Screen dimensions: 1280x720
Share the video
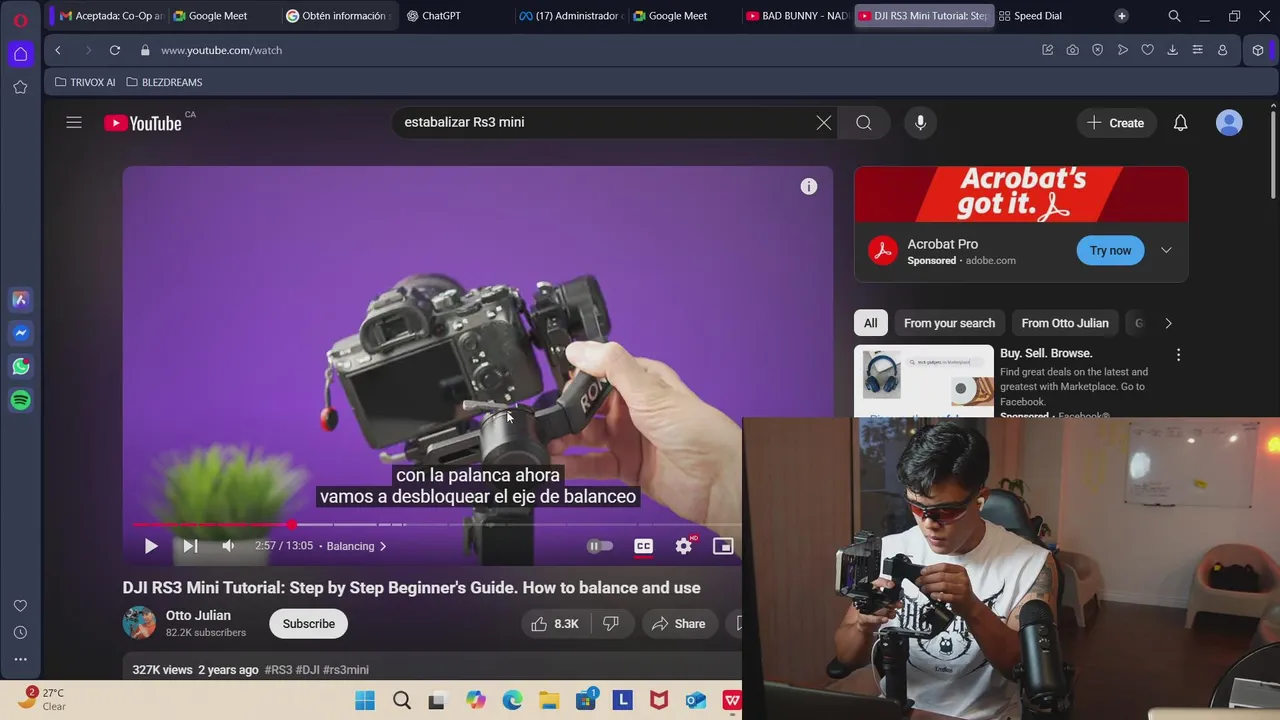(x=679, y=624)
